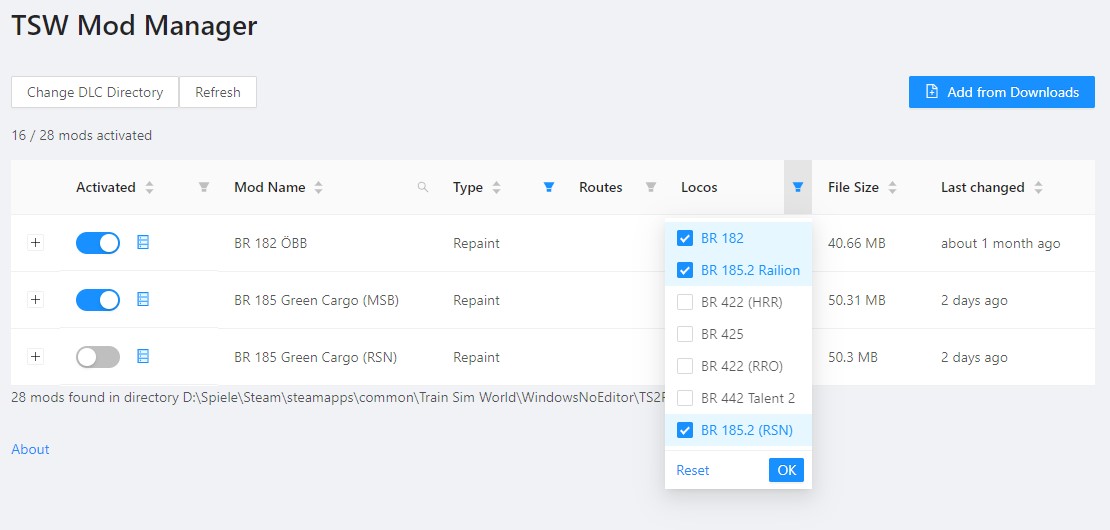This screenshot has width=1110, height=530.
Task: Uncheck the BR 185.2 Railion filter option
Action: pyautogui.click(x=685, y=270)
